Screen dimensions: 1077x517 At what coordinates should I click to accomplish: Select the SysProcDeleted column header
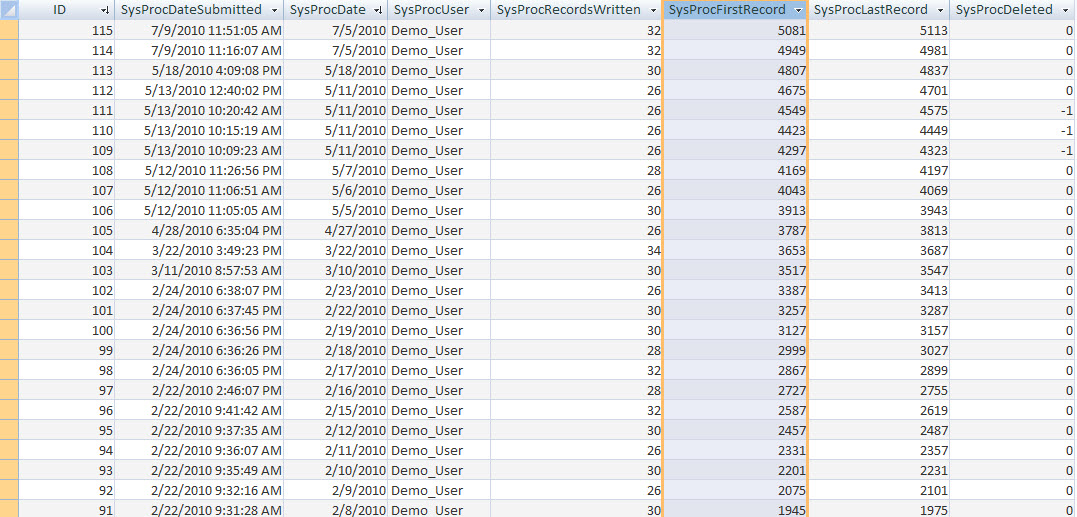pyautogui.click(x=1012, y=10)
